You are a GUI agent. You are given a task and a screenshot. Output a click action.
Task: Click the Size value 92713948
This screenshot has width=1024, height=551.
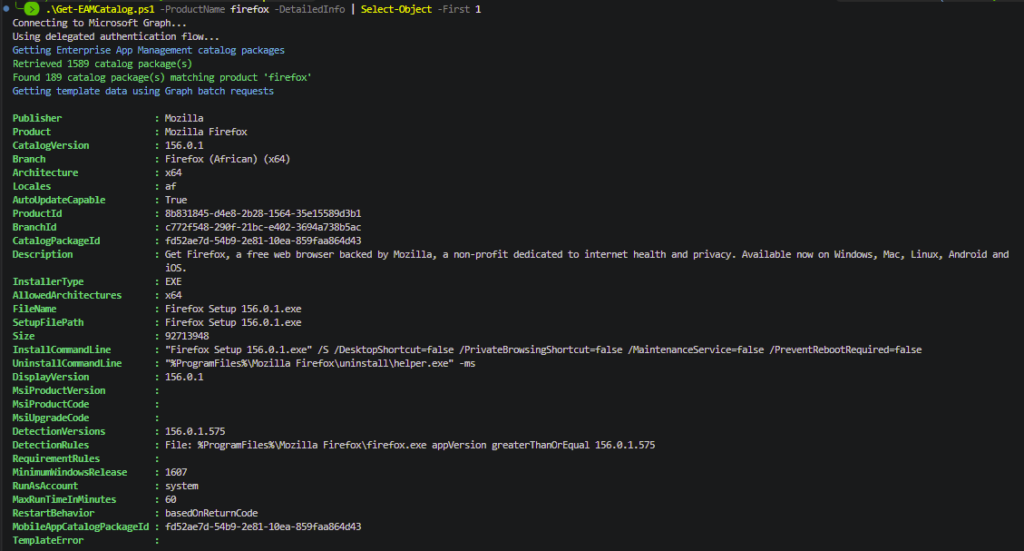[187, 336]
